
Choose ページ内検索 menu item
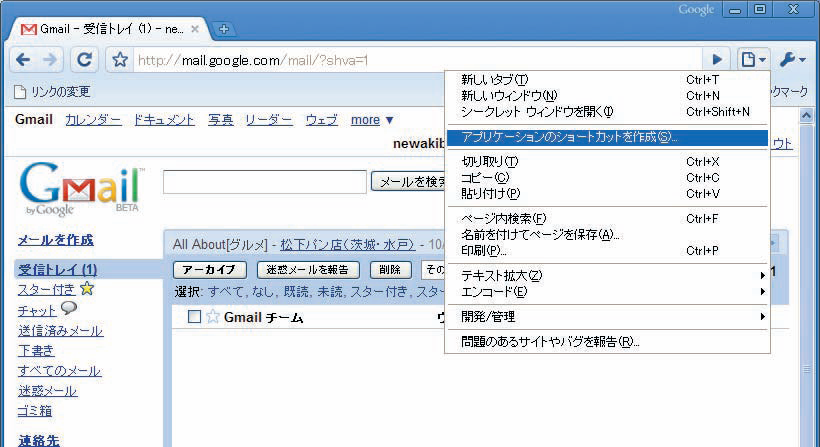607,219
